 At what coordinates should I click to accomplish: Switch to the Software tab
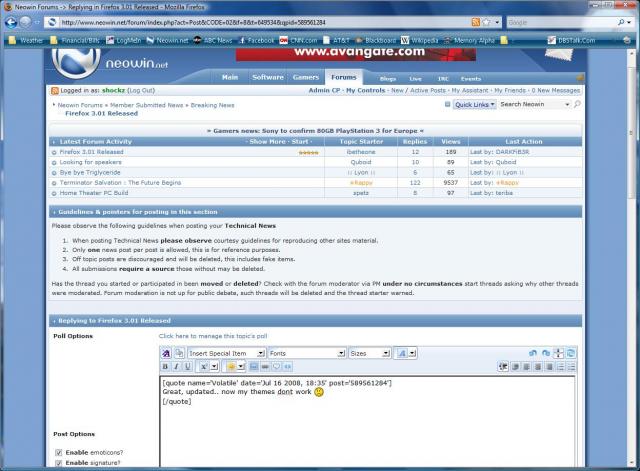pyautogui.click(x=268, y=77)
